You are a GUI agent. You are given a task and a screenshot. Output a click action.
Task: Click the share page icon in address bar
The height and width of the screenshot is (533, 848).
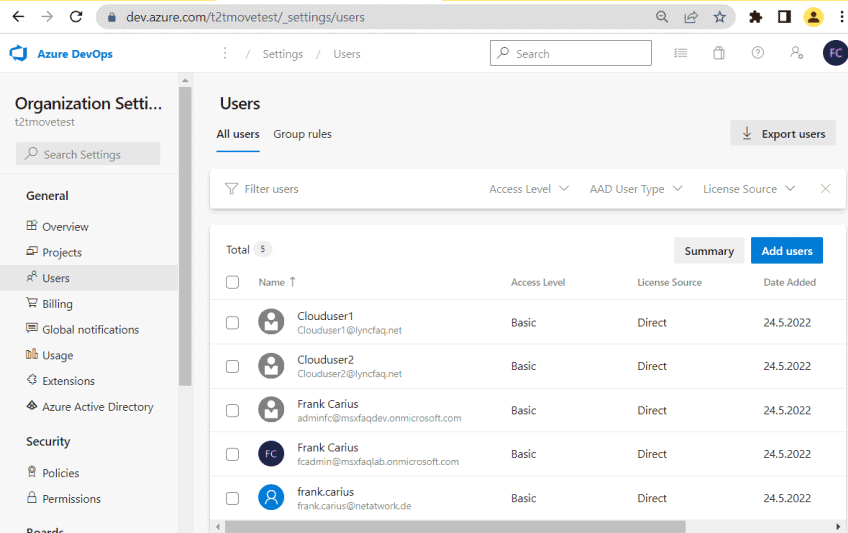point(691,17)
